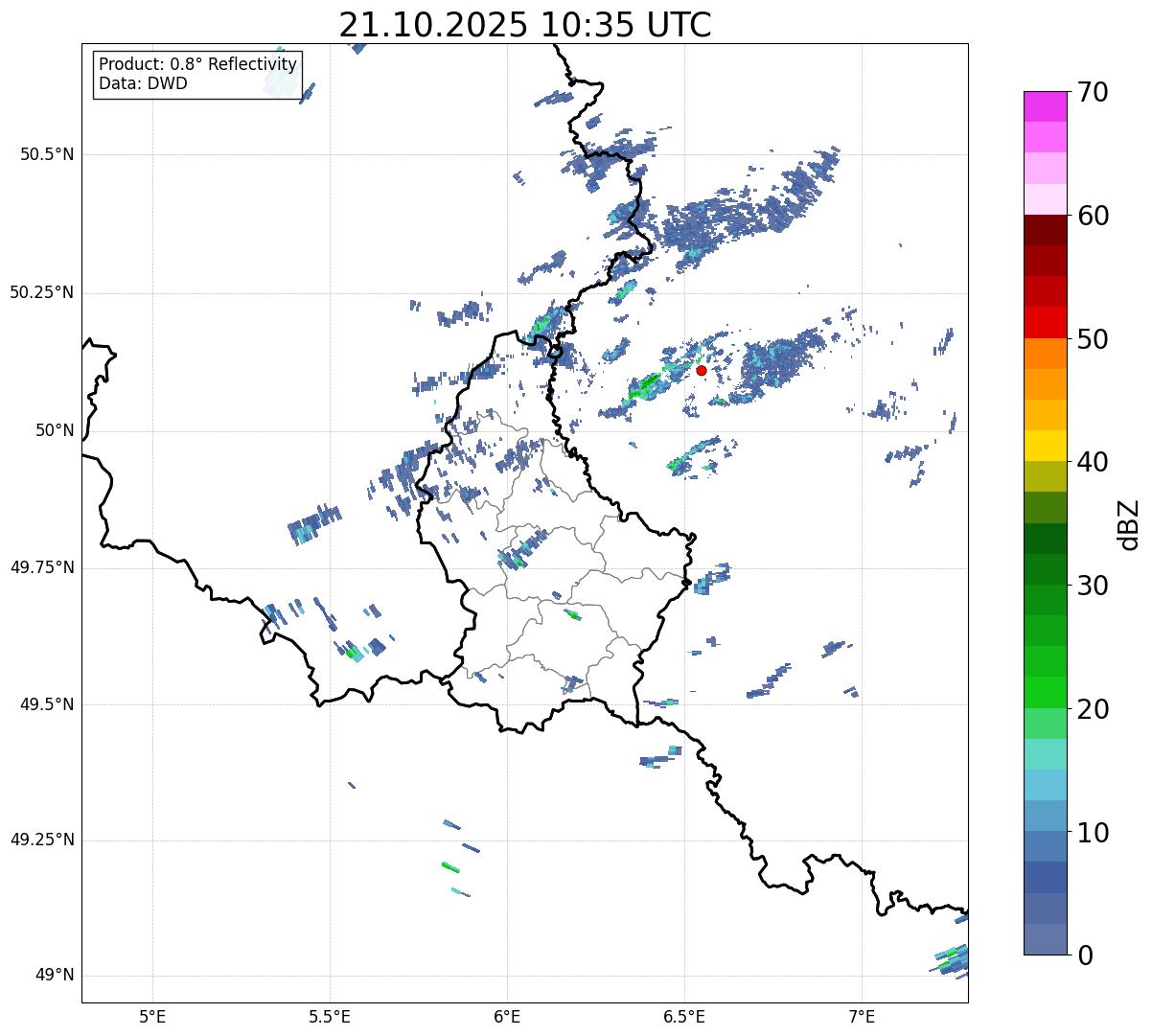Click the latitude label 50.25°N
This screenshot has width=1152, height=1036.
point(42,292)
